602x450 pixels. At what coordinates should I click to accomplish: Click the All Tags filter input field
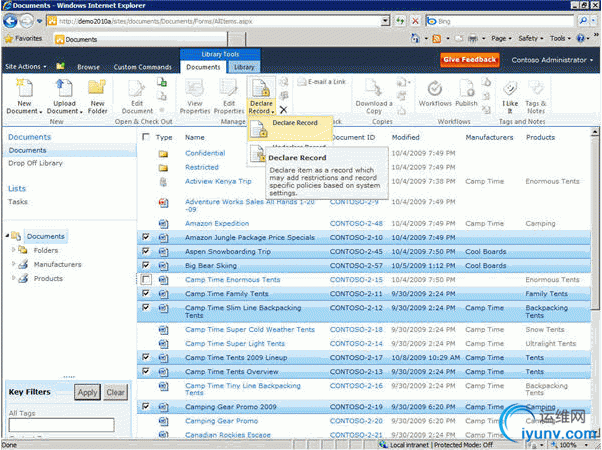(x=61, y=425)
